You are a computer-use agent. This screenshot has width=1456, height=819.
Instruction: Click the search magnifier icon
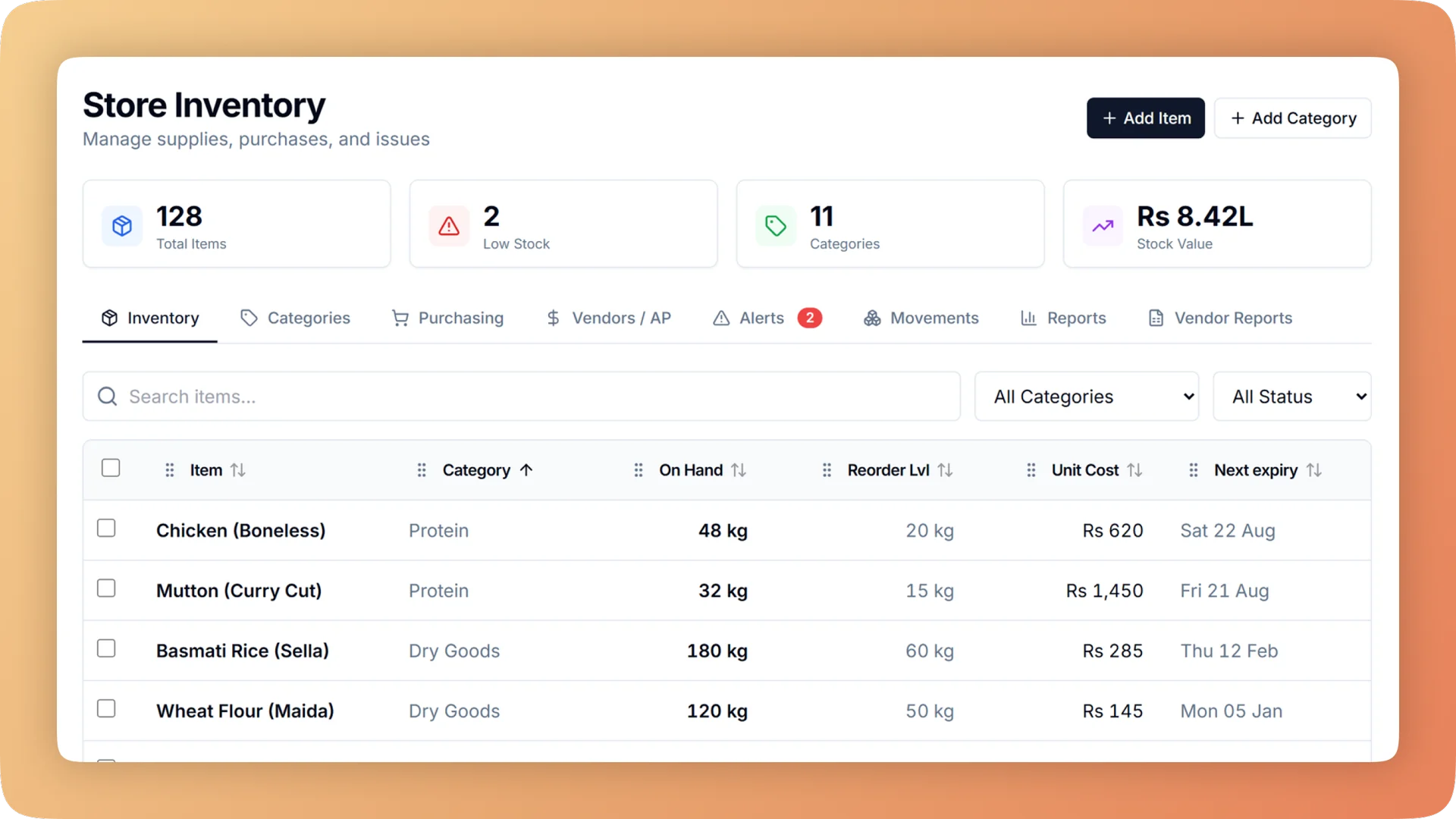(108, 397)
